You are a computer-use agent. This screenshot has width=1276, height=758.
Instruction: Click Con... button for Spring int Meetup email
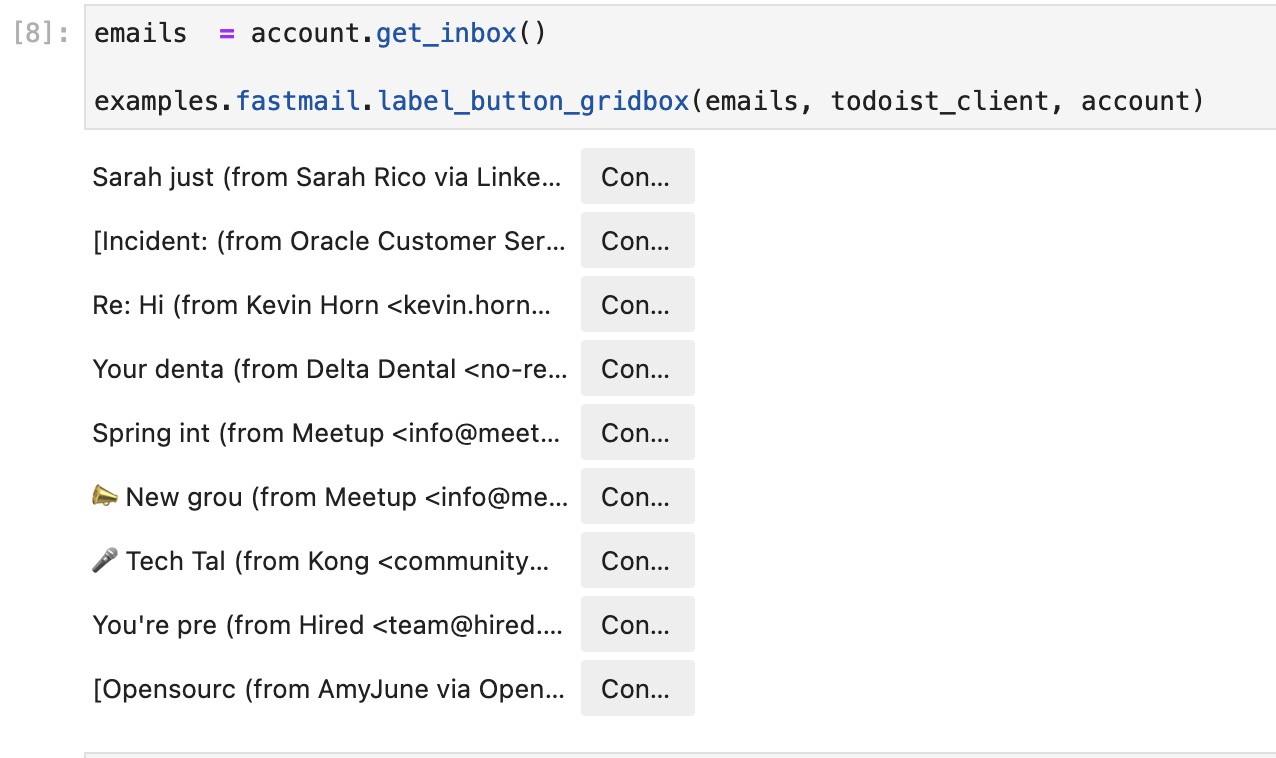[637, 433]
